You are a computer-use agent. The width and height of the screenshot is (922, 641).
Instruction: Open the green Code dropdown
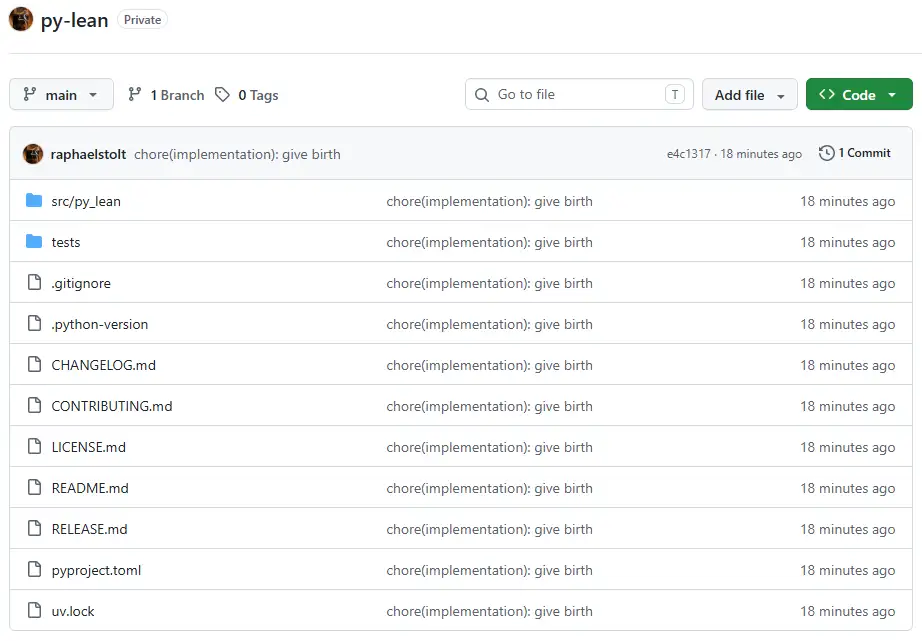click(x=859, y=94)
